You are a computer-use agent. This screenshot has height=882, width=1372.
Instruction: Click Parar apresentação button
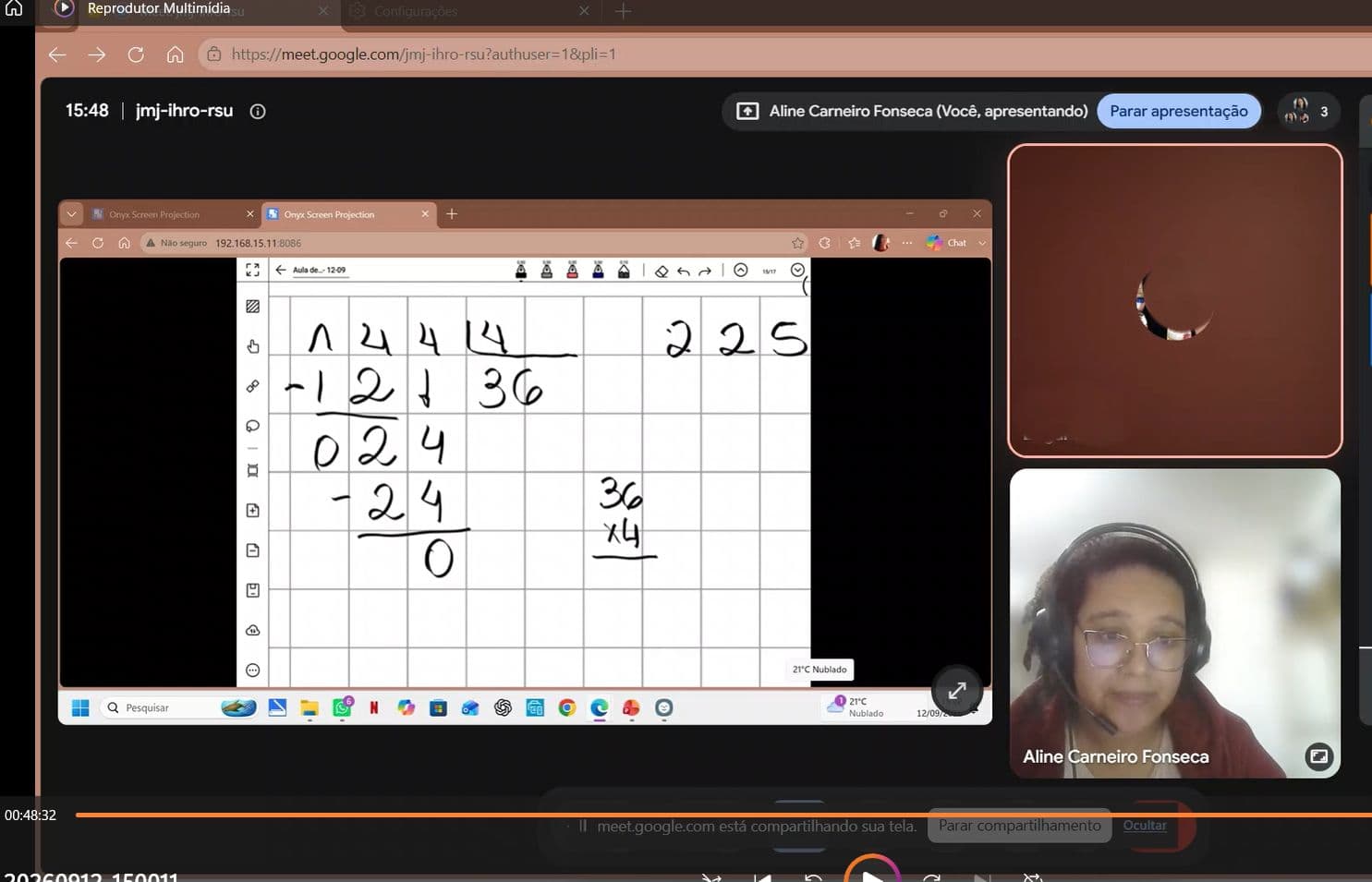coord(1179,111)
